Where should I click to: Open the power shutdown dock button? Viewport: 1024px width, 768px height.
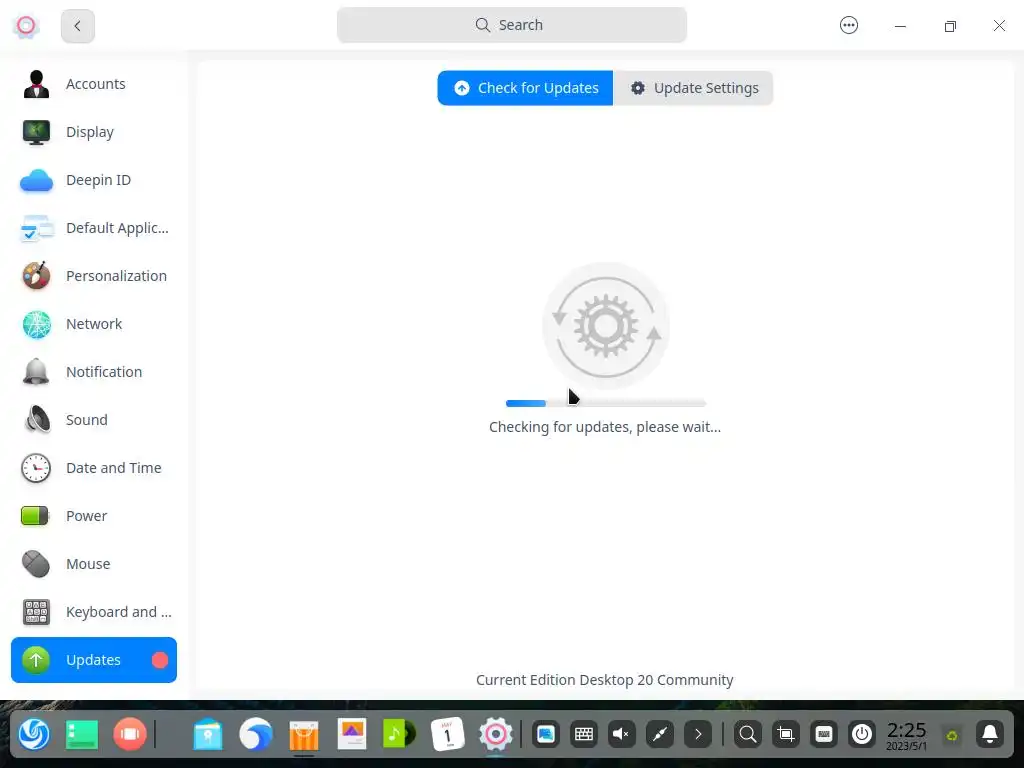click(x=862, y=735)
